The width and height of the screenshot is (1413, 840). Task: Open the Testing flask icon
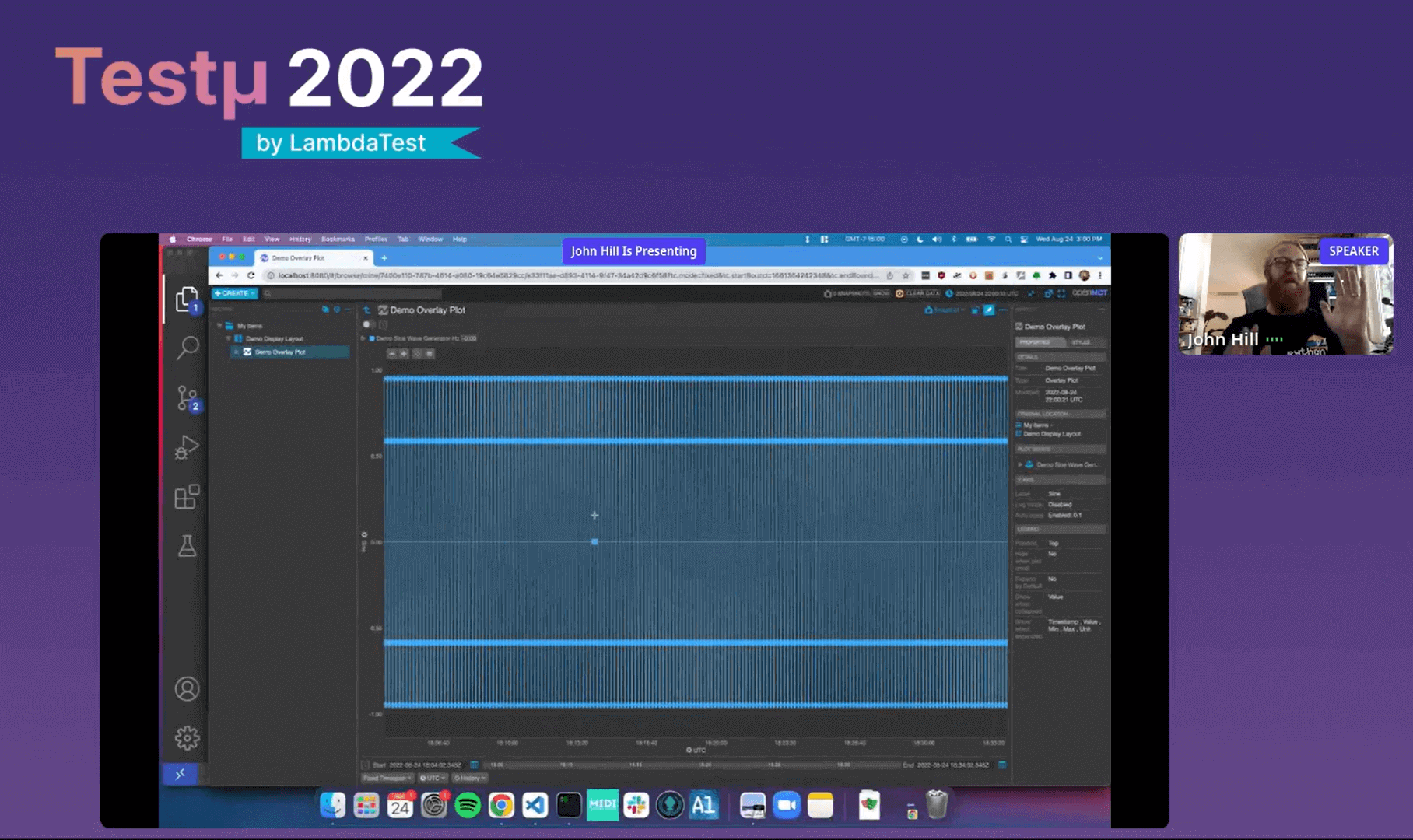tap(187, 546)
